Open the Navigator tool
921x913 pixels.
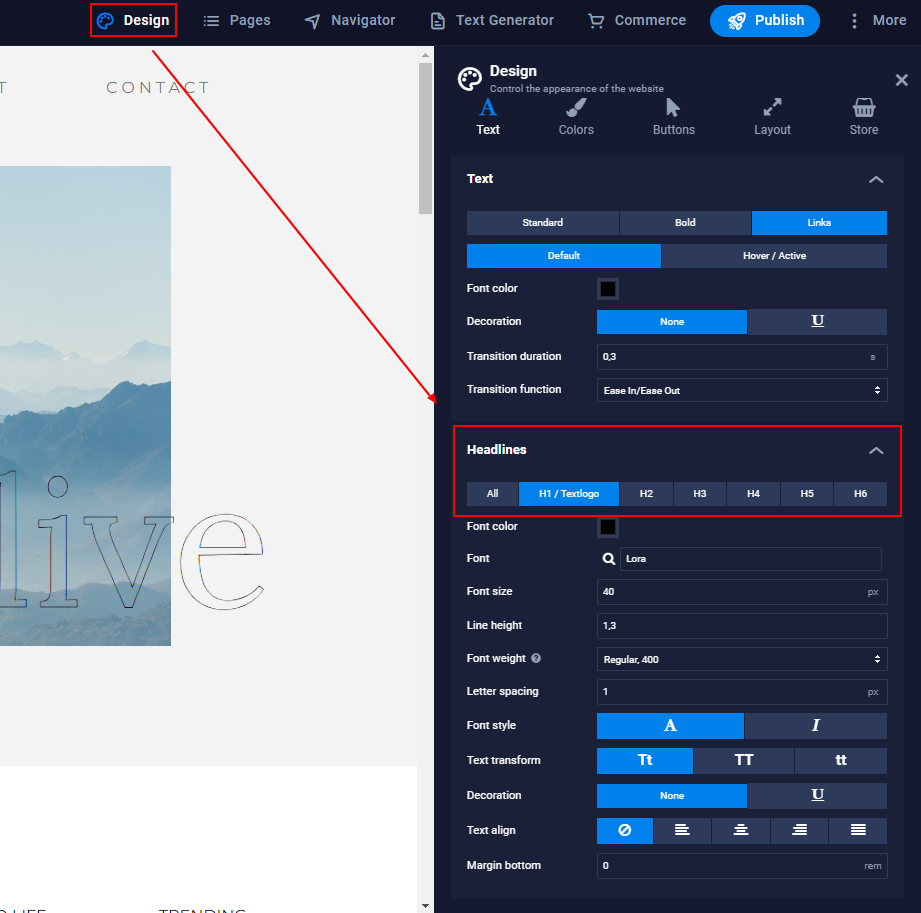click(x=350, y=21)
